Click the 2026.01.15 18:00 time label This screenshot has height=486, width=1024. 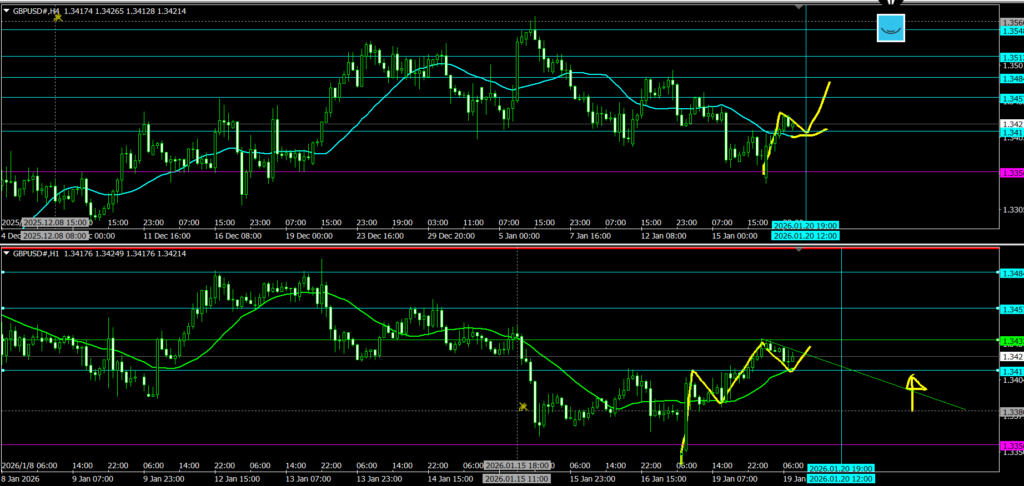(x=516, y=467)
